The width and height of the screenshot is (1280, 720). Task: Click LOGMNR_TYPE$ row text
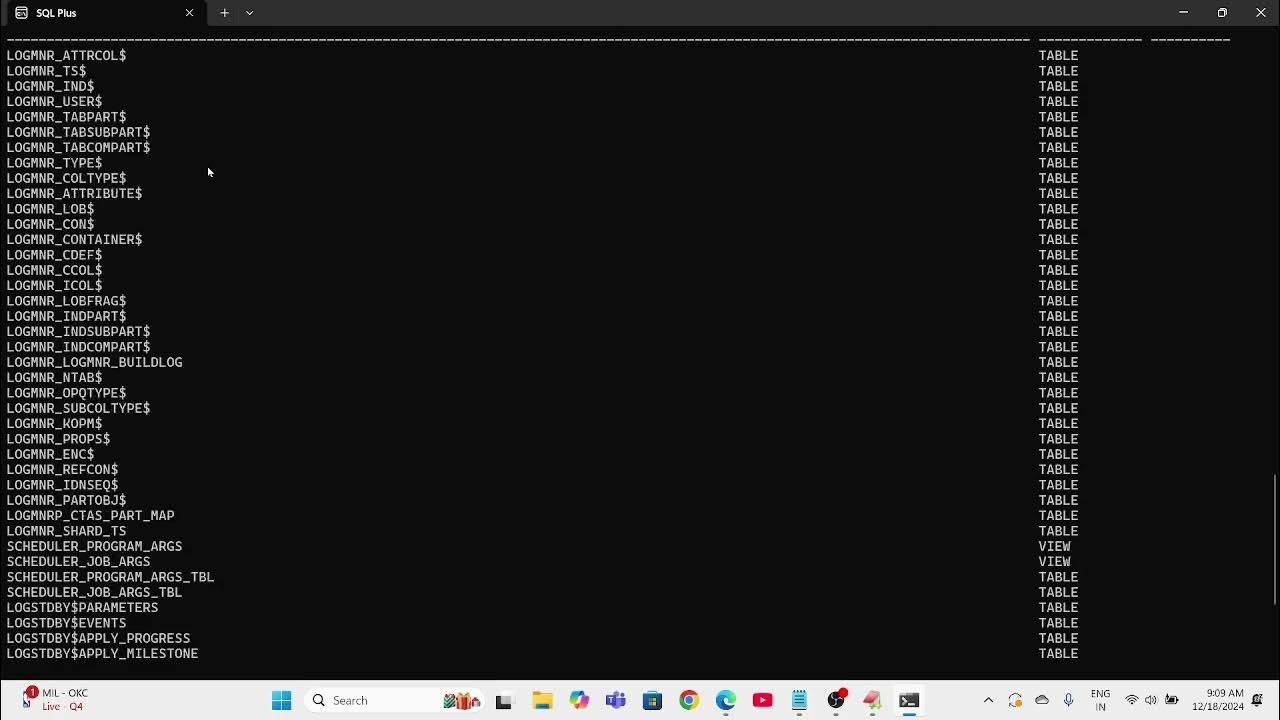[54, 163]
